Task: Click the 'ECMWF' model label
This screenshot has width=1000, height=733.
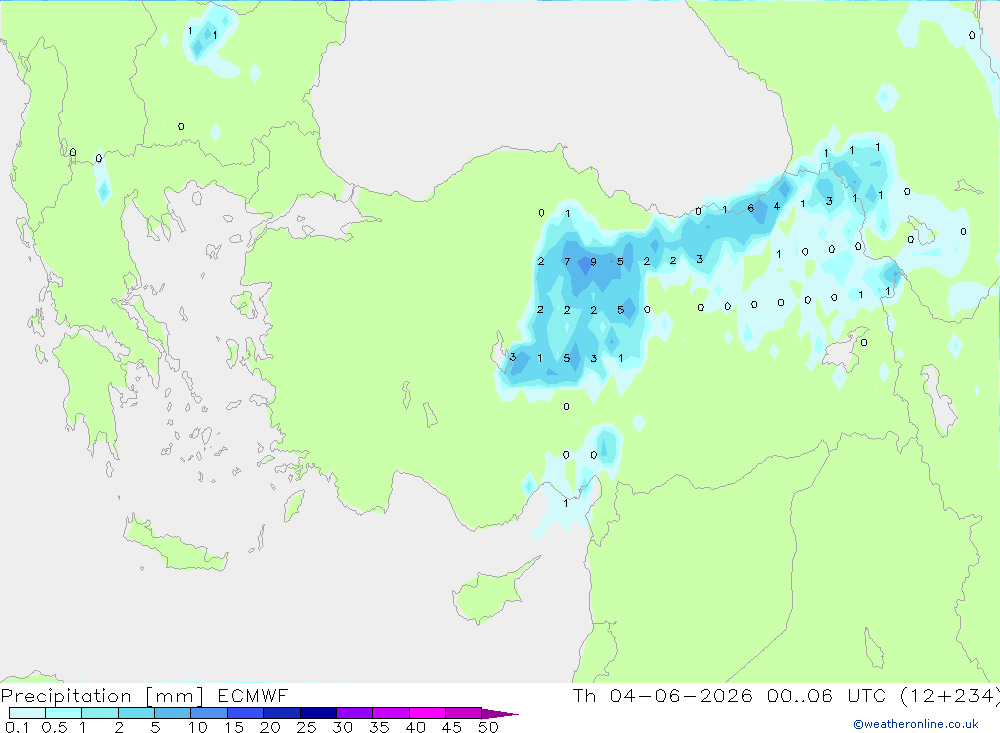Action: [253, 695]
